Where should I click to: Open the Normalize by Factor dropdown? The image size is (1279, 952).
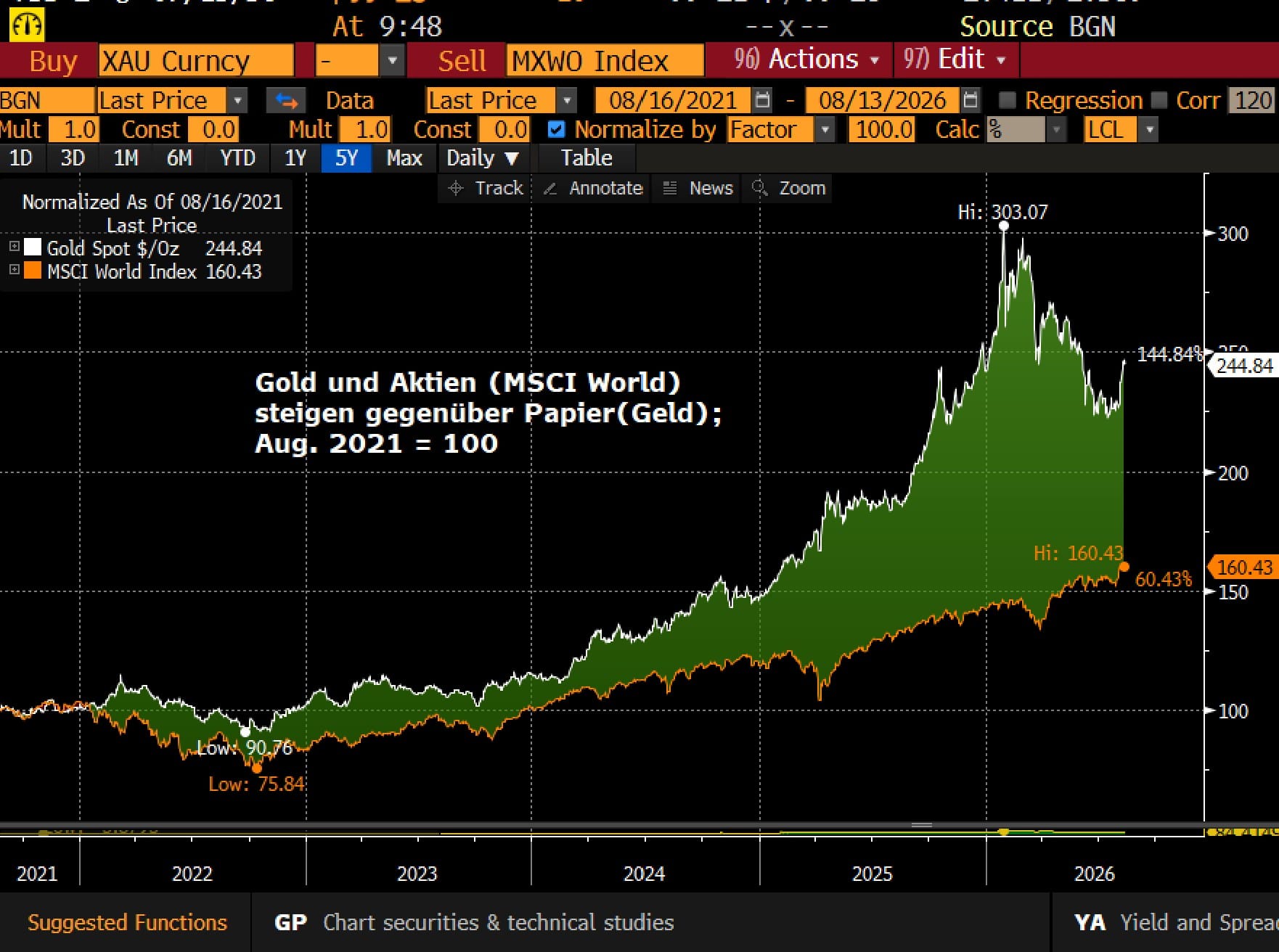pyautogui.click(x=824, y=130)
